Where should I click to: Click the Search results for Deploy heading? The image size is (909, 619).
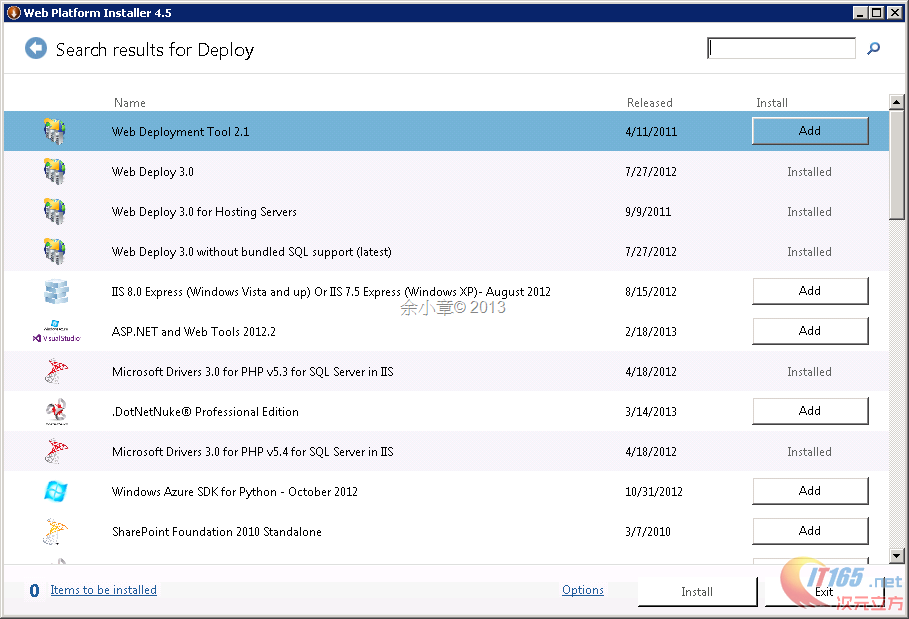pyautogui.click(x=155, y=50)
